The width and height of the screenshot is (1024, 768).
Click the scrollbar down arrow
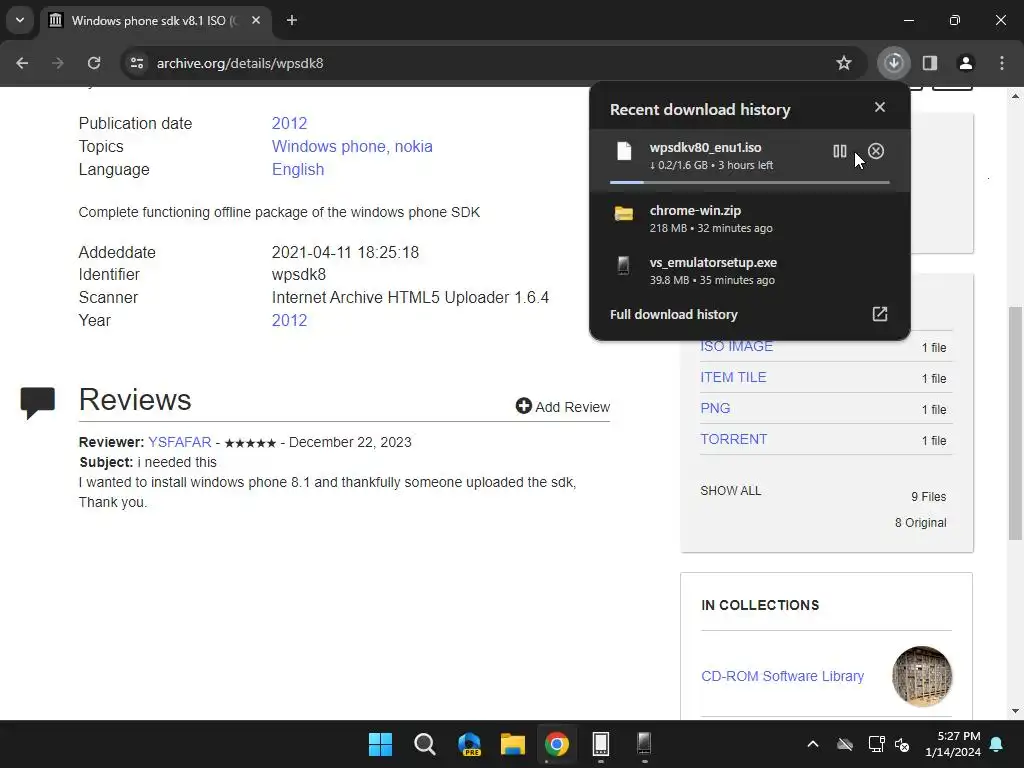(1015, 711)
